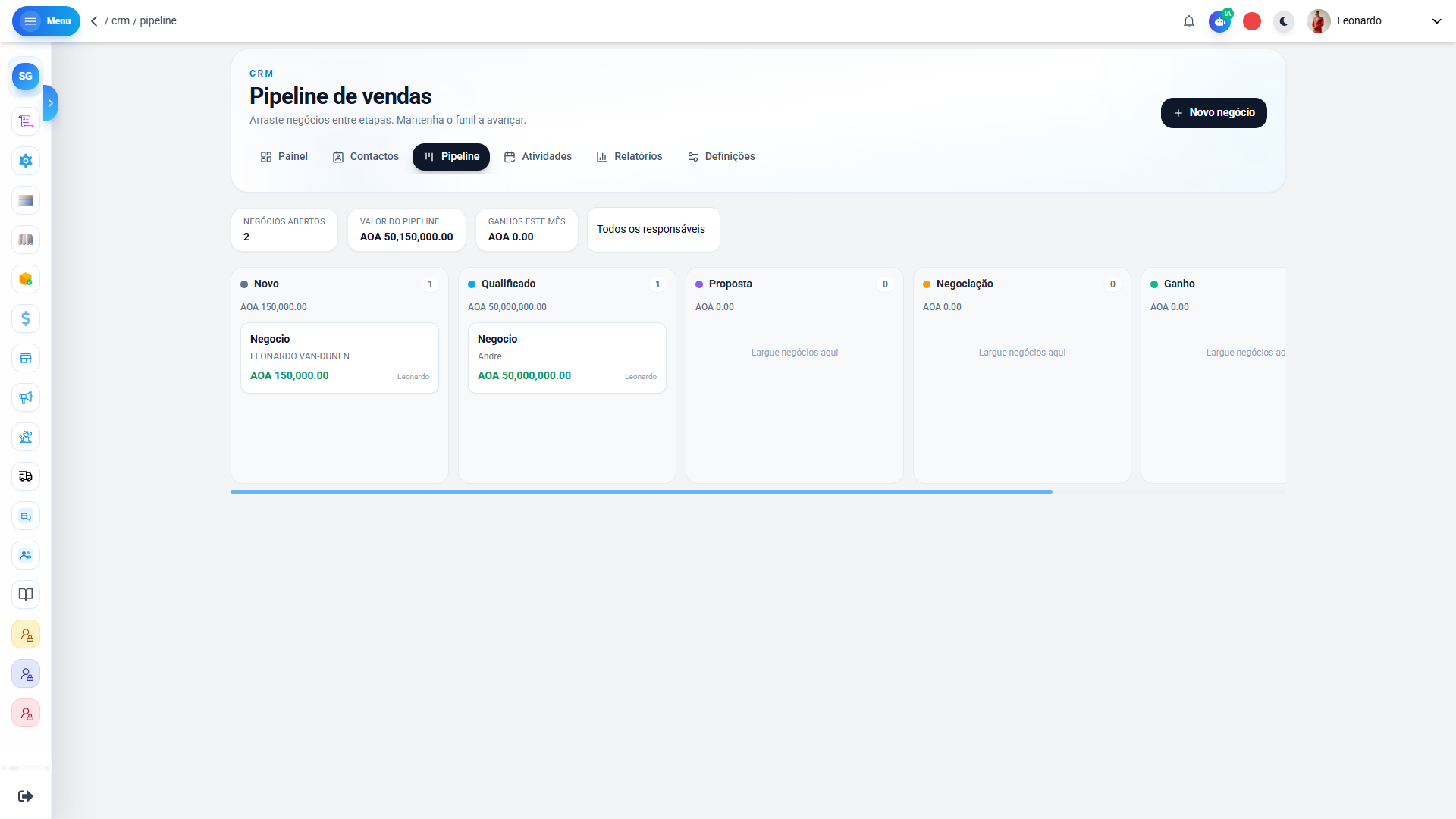Screen dimensions: 1456x819
Task: Open the black delivery truck sidebar icon
Action: pyautogui.click(x=26, y=476)
